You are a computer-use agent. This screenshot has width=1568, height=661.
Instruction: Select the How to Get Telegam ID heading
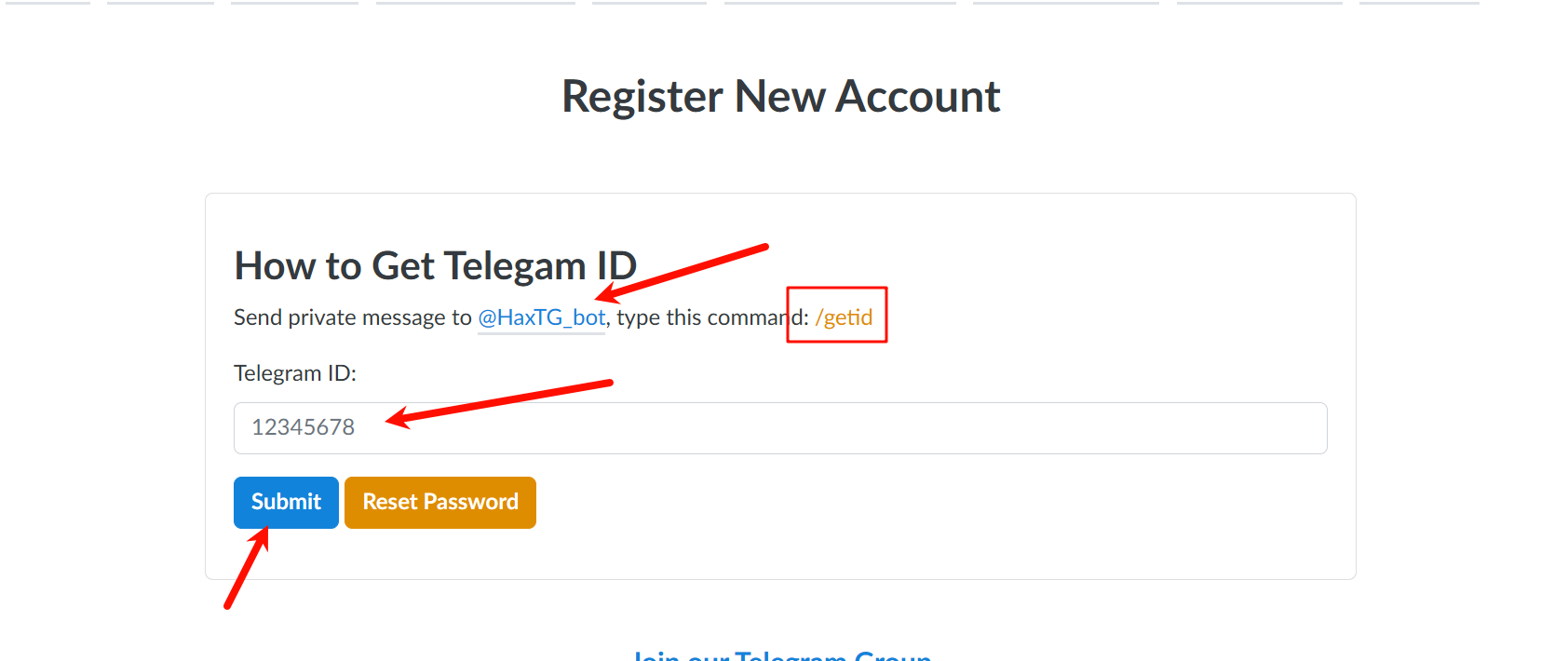435,266
